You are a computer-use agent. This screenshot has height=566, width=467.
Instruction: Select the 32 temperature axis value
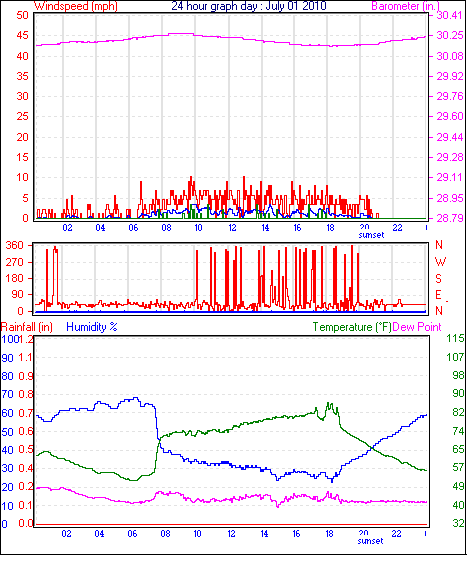(458, 523)
